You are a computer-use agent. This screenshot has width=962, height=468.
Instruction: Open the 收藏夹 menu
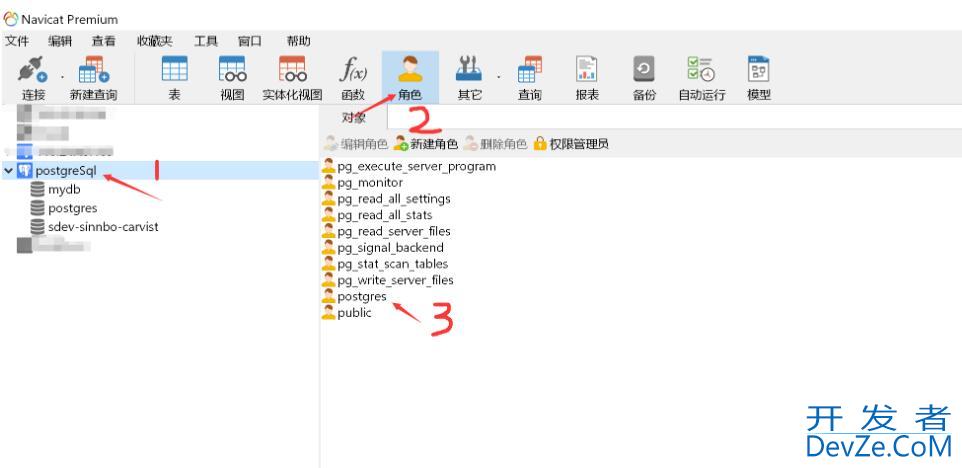coord(155,41)
